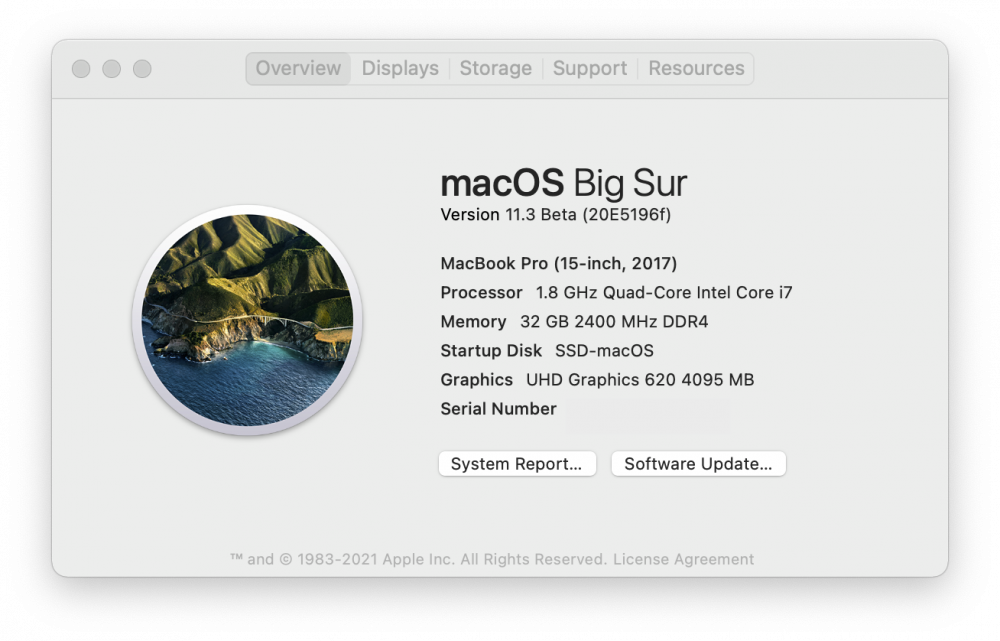
Task: Switch to the Overview tab
Action: [x=298, y=68]
